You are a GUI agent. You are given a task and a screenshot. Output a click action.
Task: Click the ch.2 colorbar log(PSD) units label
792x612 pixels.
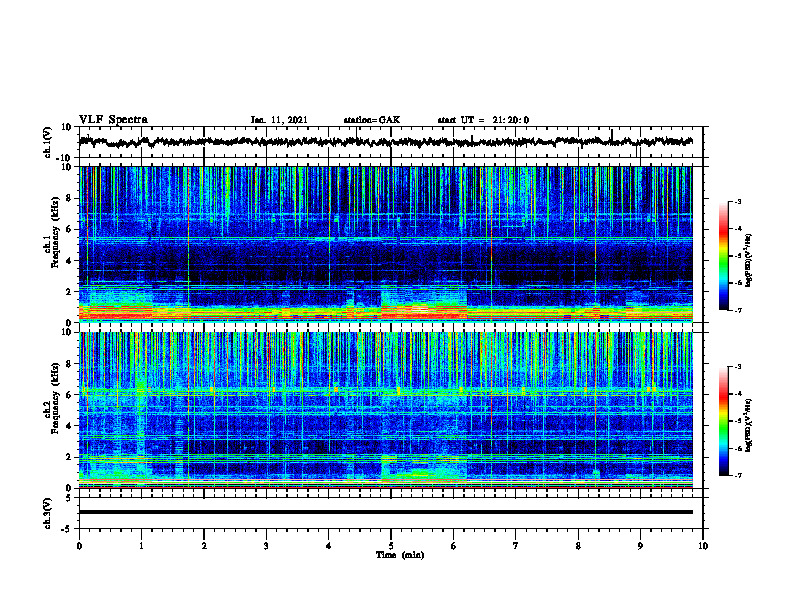pyautogui.click(x=748, y=426)
